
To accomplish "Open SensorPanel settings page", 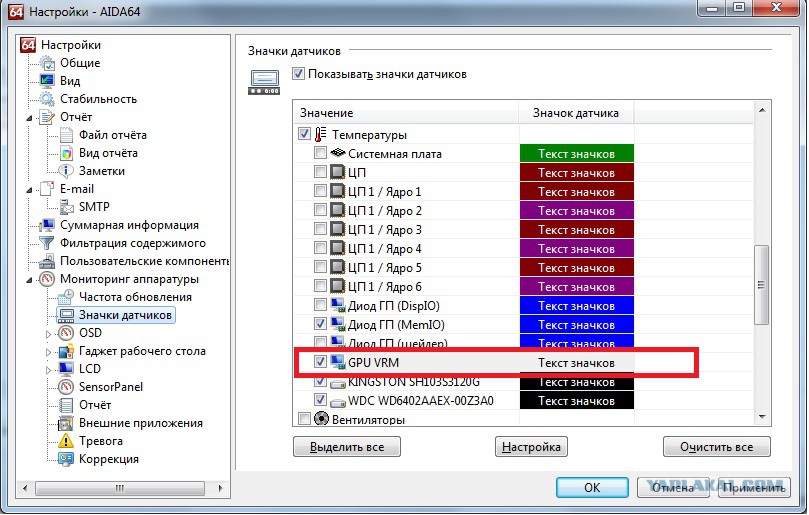I will tap(110, 387).
